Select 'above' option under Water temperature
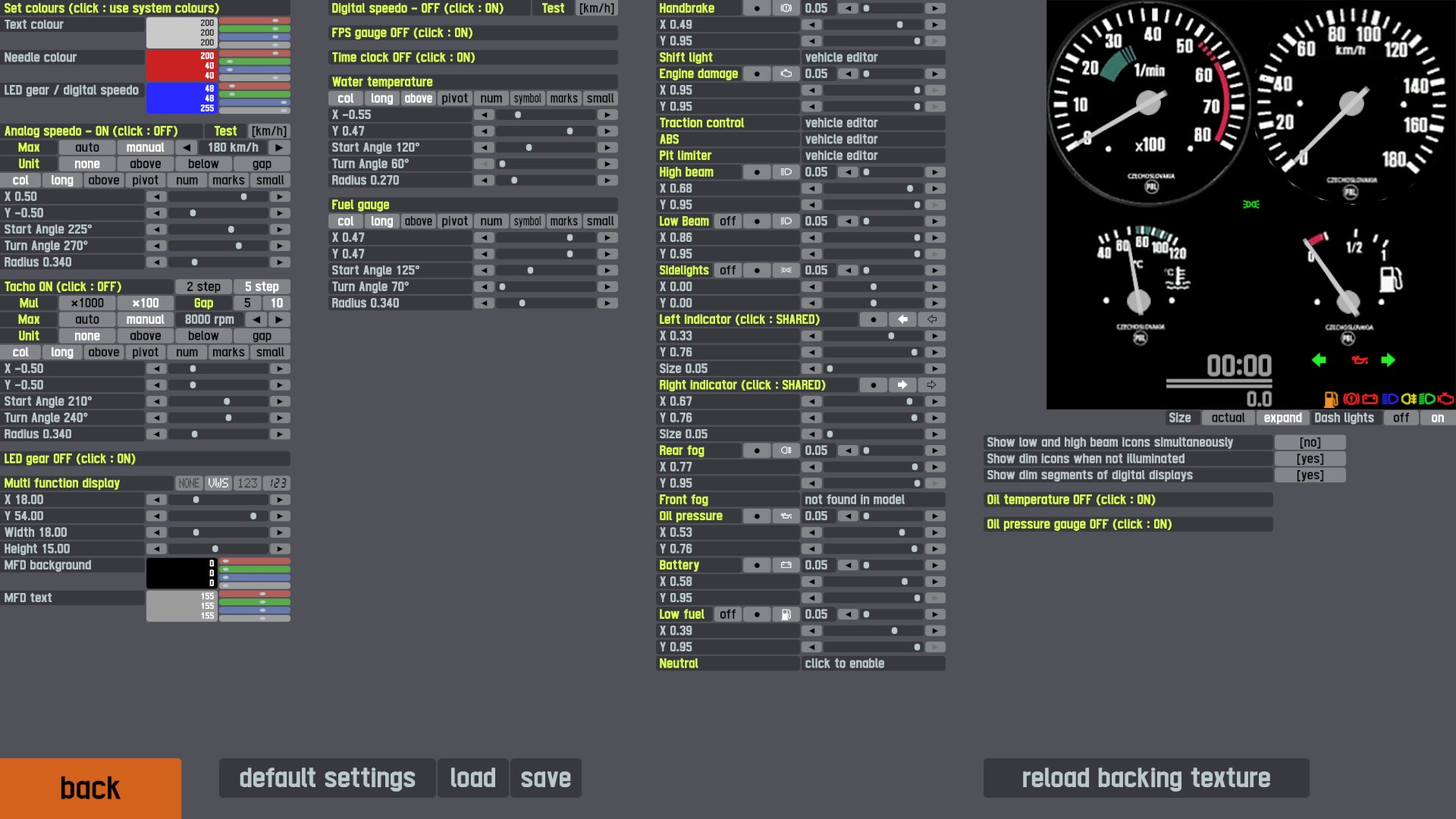1456x819 pixels. point(418,99)
